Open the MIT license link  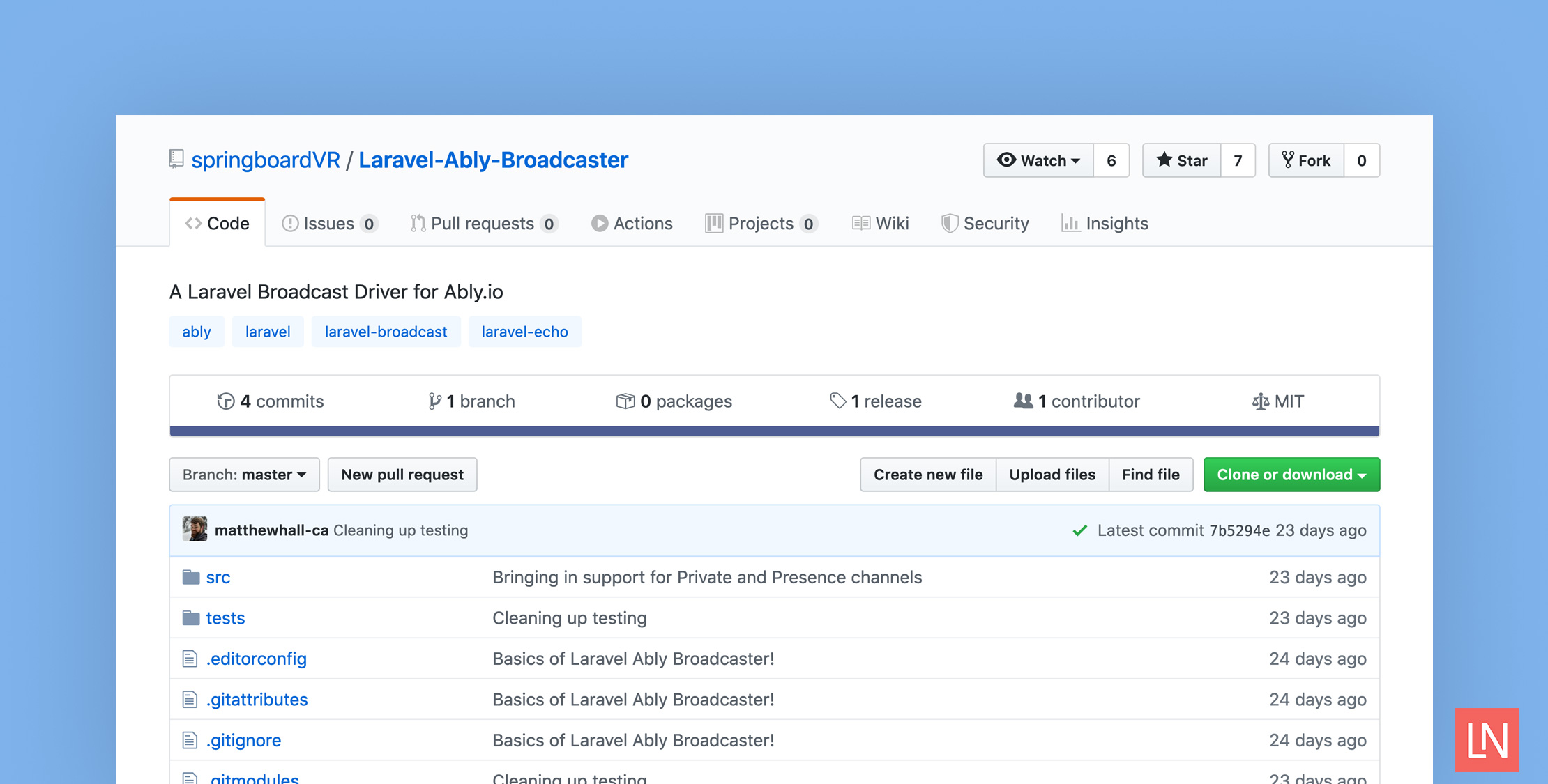(x=1278, y=401)
